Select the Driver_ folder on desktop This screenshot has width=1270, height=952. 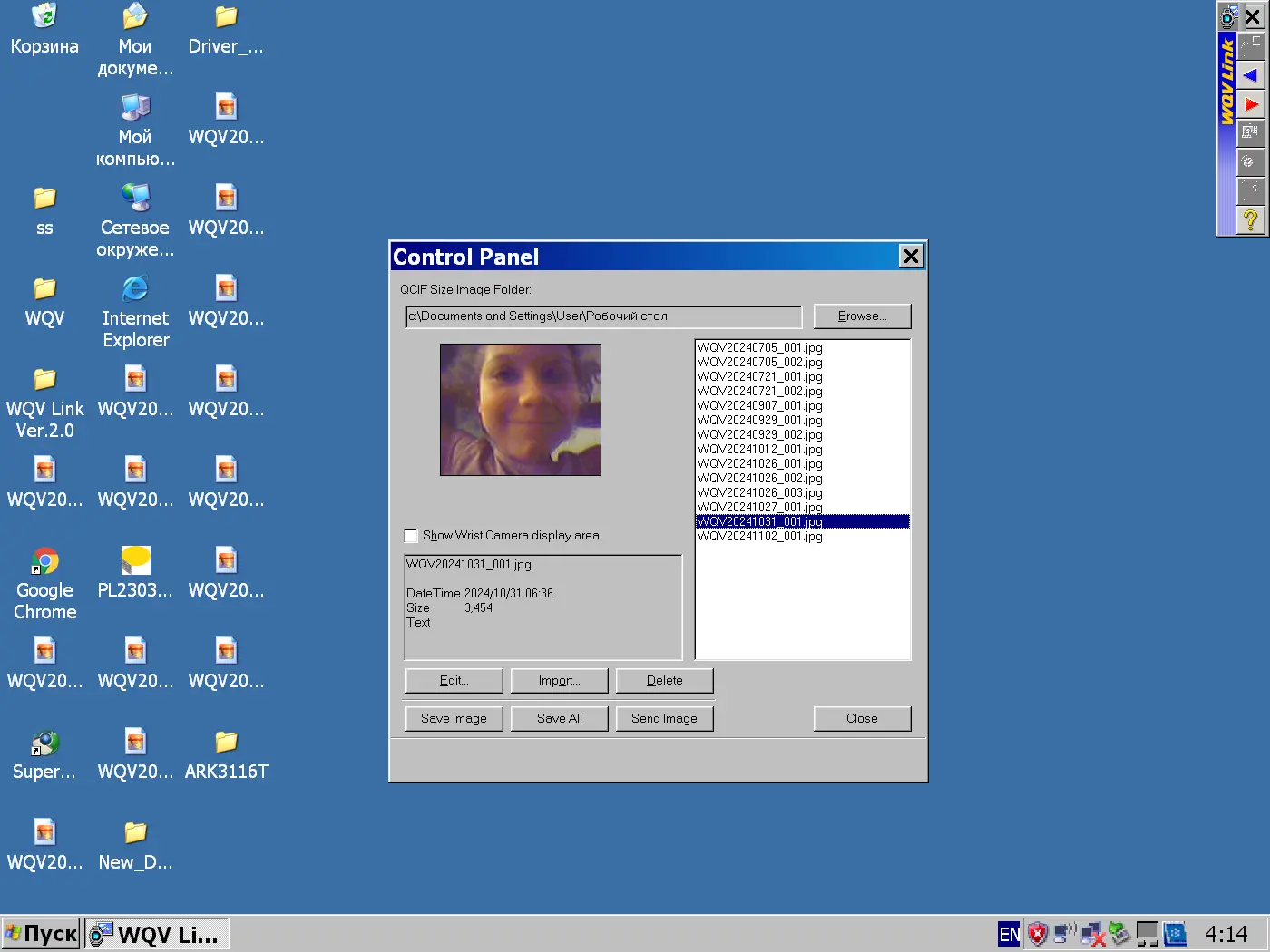[x=226, y=29]
